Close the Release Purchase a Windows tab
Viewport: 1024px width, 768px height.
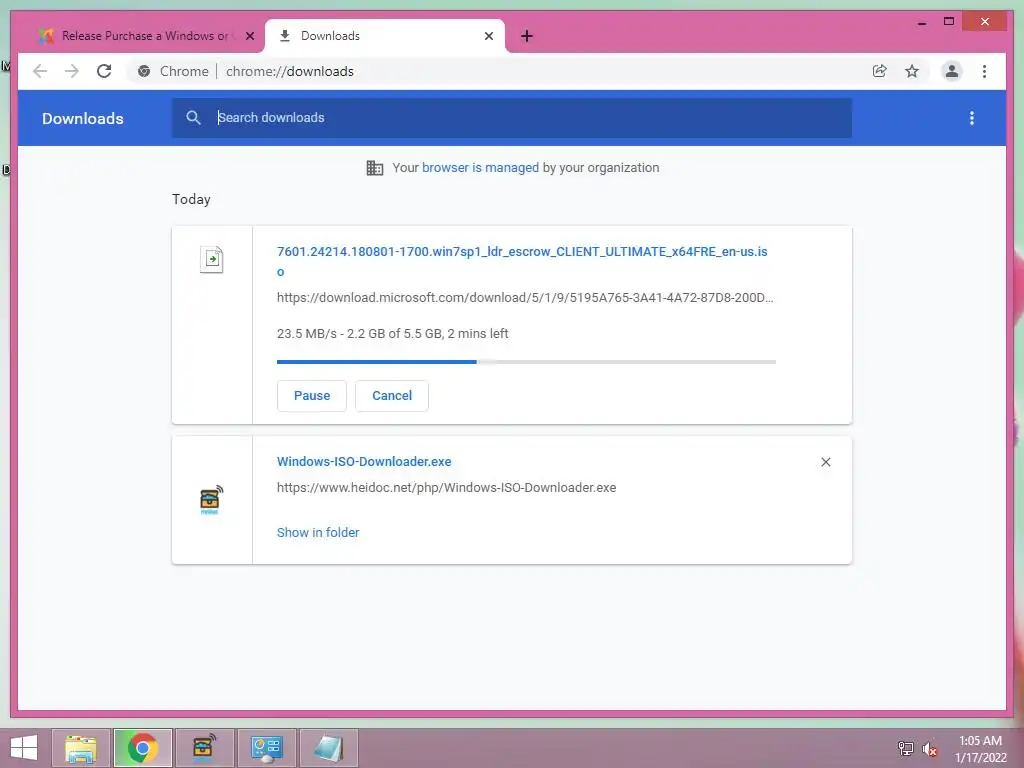[x=249, y=37]
